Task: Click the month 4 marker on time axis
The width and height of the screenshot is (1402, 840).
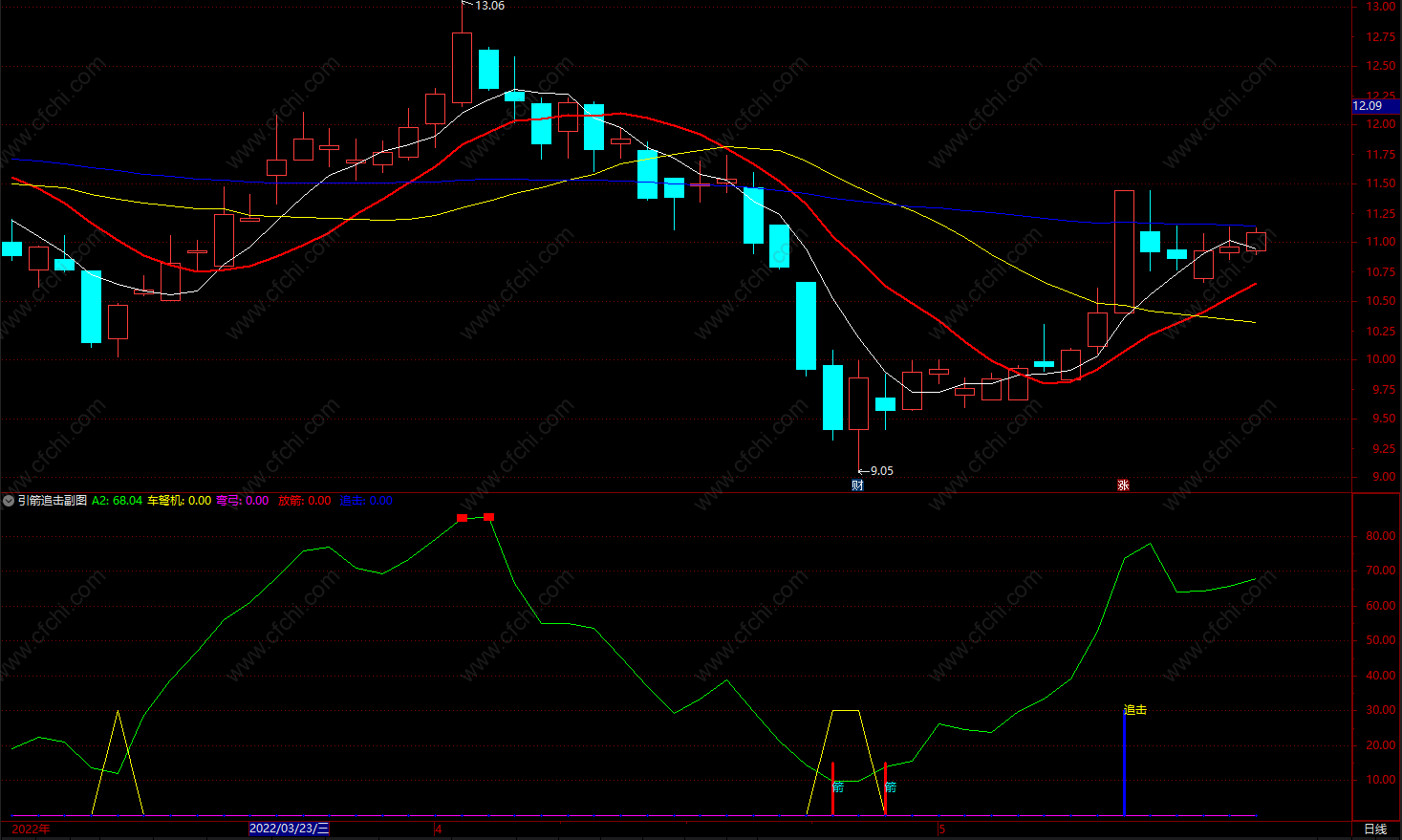Action: 438,829
